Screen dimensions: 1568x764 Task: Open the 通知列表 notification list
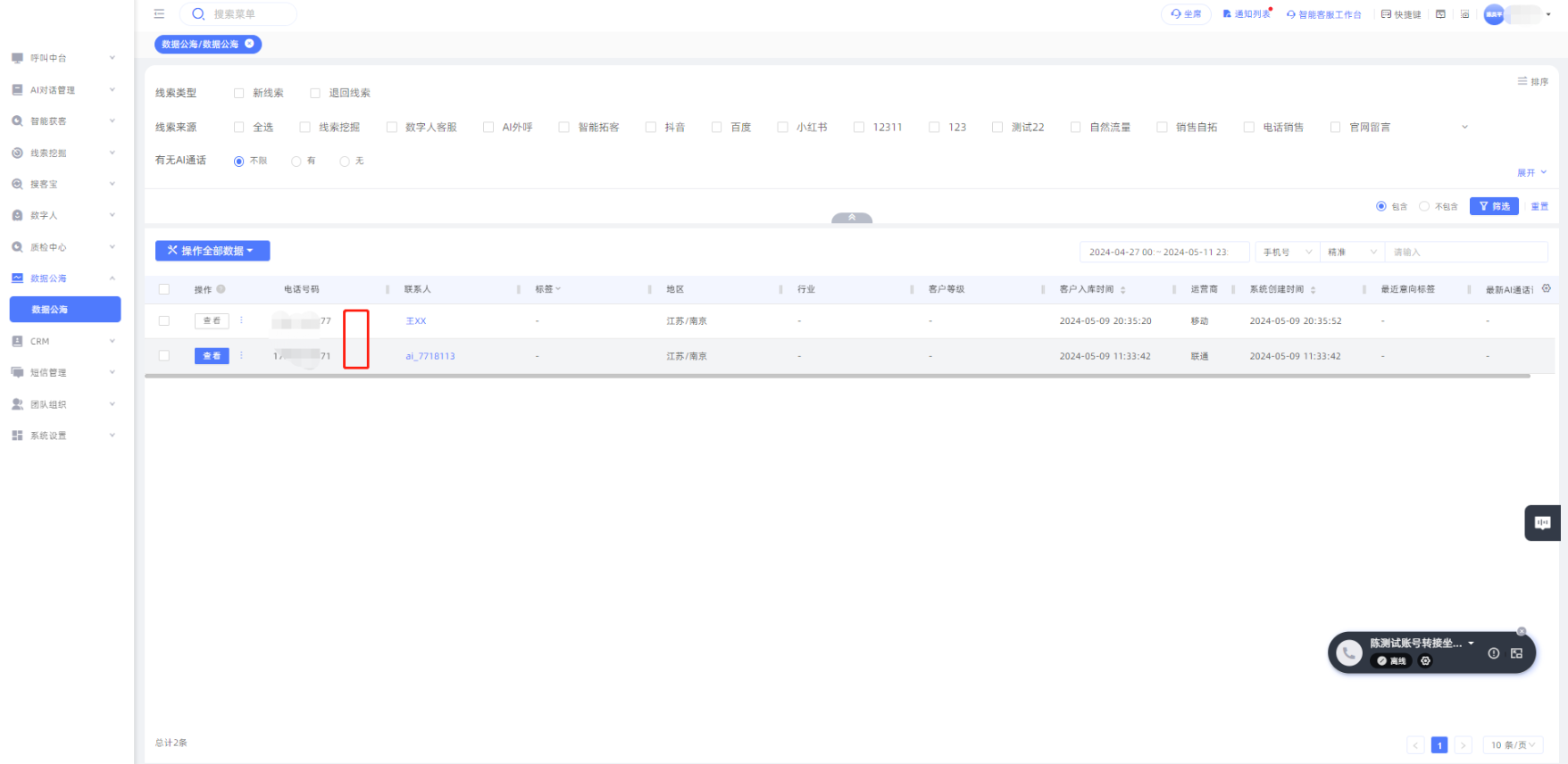click(x=1247, y=14)
